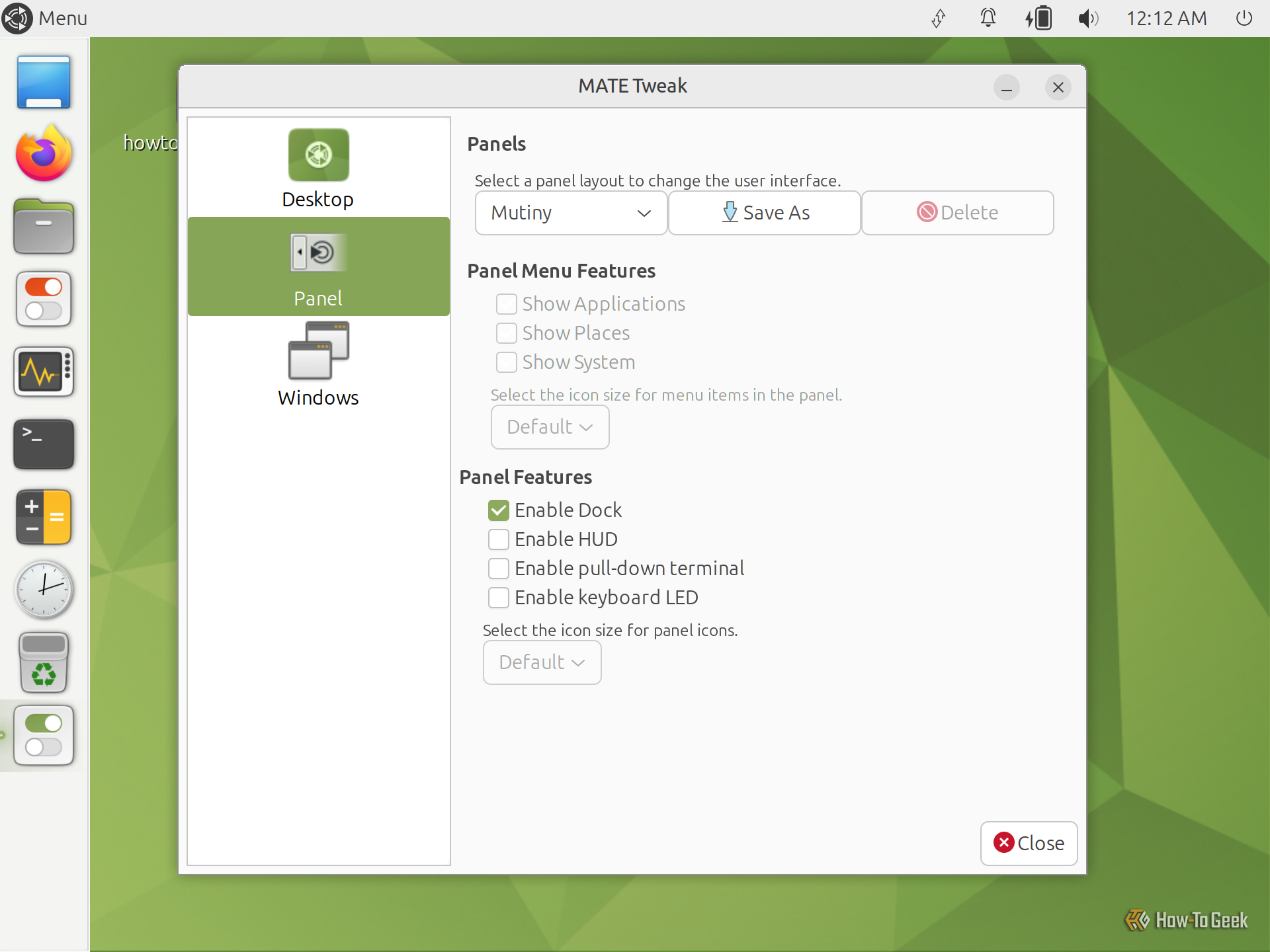Select the Panel section
The width and height of the screenshot is (1270, 952).
(x=318, y=266)
